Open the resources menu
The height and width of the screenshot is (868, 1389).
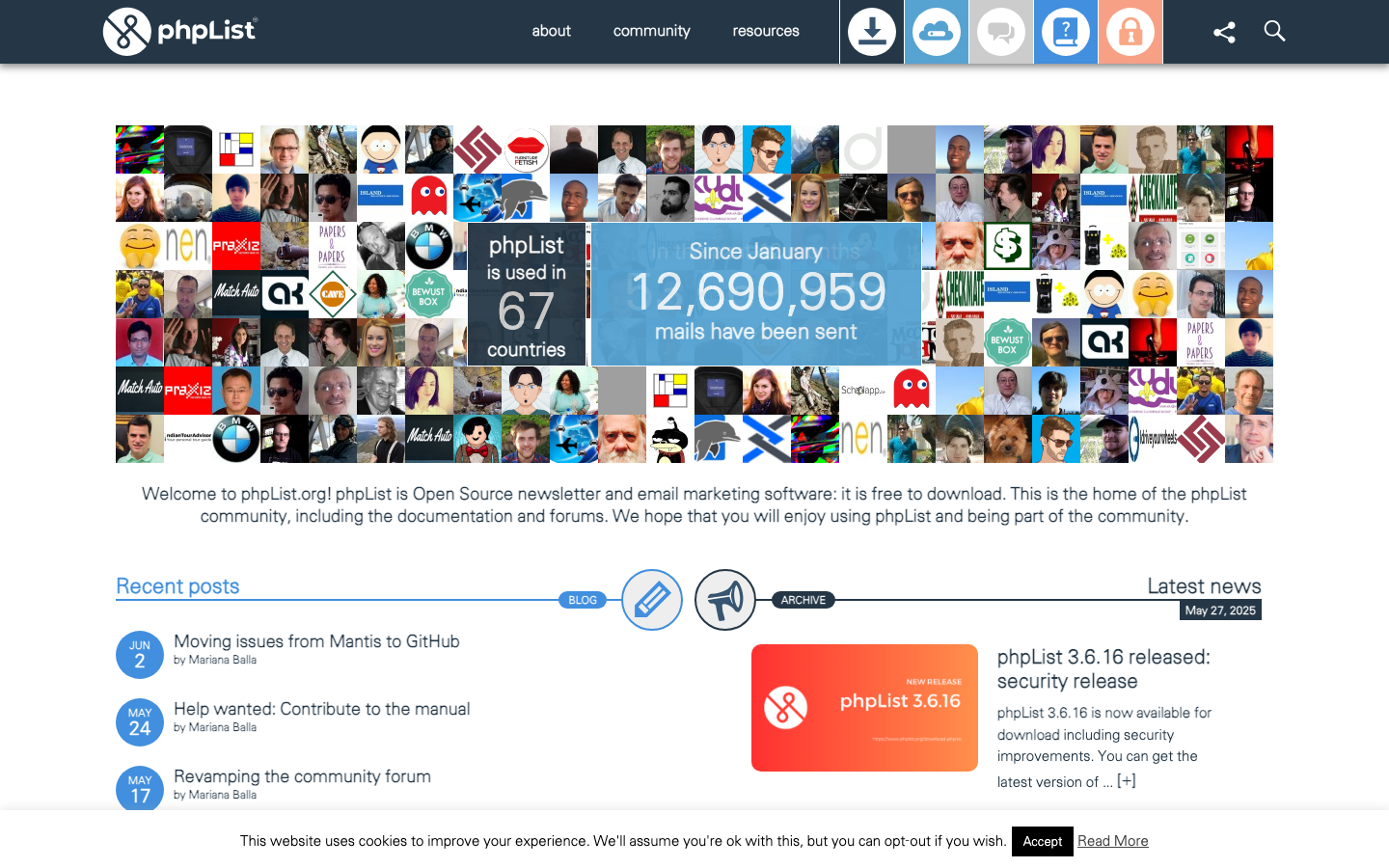[766, 31]
